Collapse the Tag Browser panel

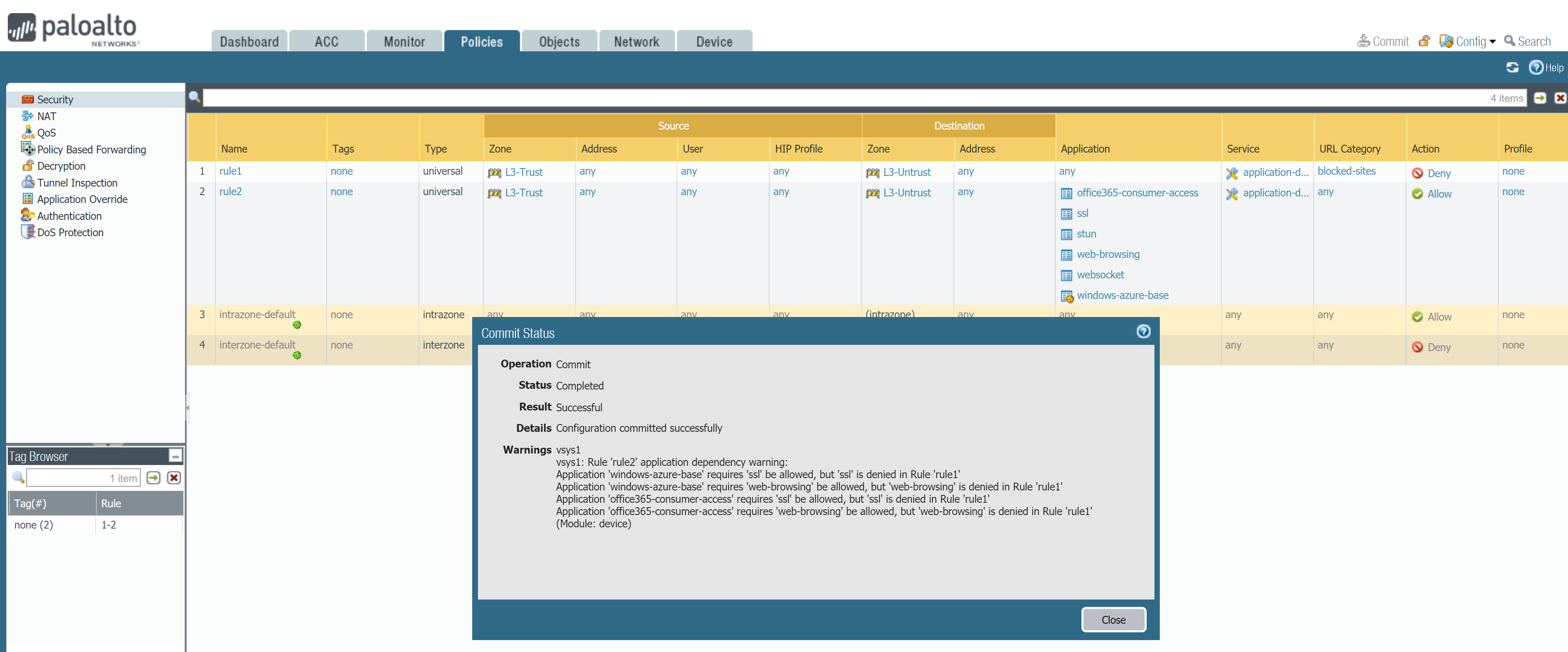pyautogui.click(x=175, y=456)
